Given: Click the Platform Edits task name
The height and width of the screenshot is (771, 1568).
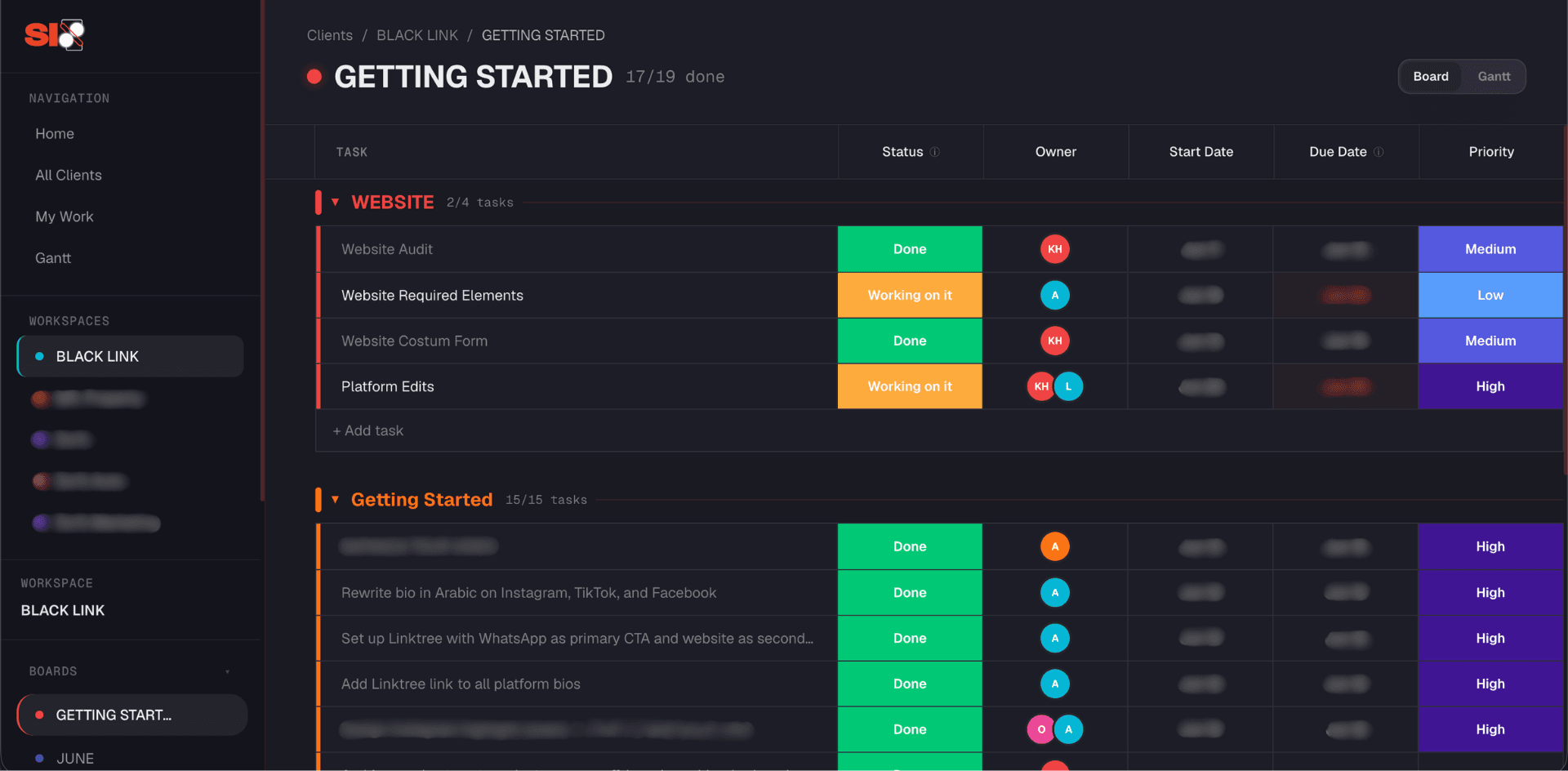Looking at the screenshot, I should tap(388, 386).
